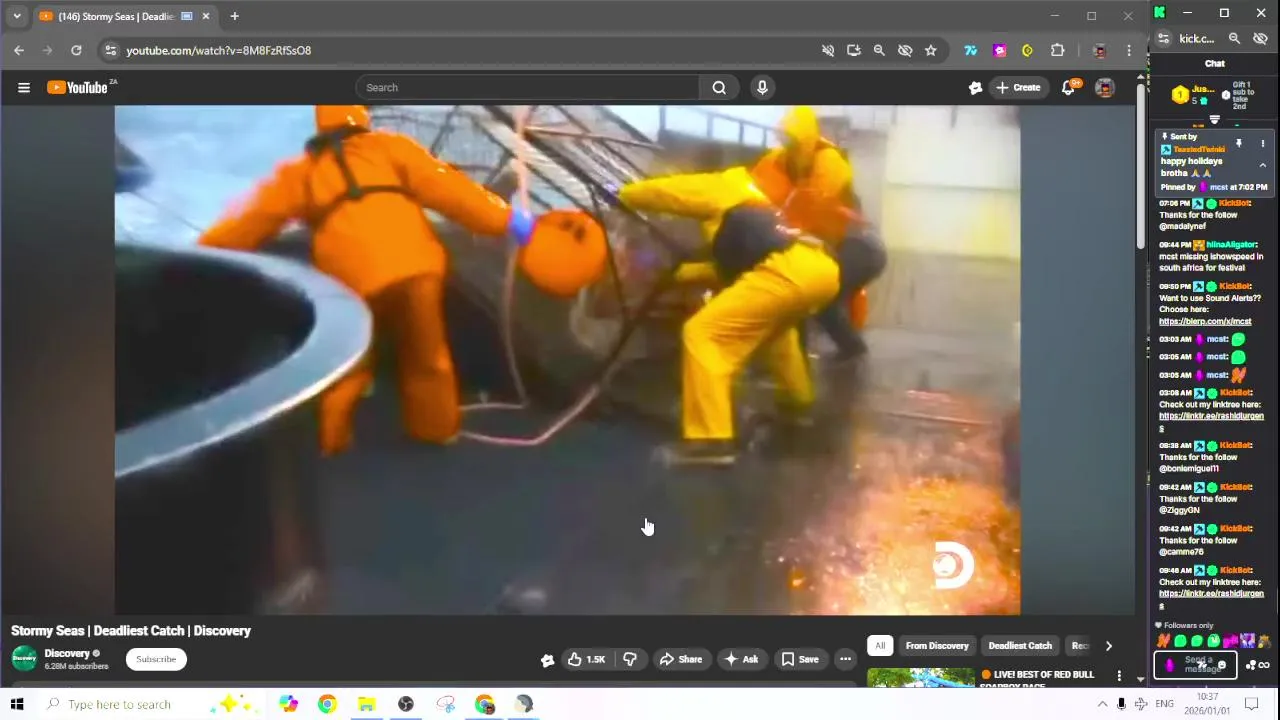Toggle the muted-site icon in address bar

[828, 50]
